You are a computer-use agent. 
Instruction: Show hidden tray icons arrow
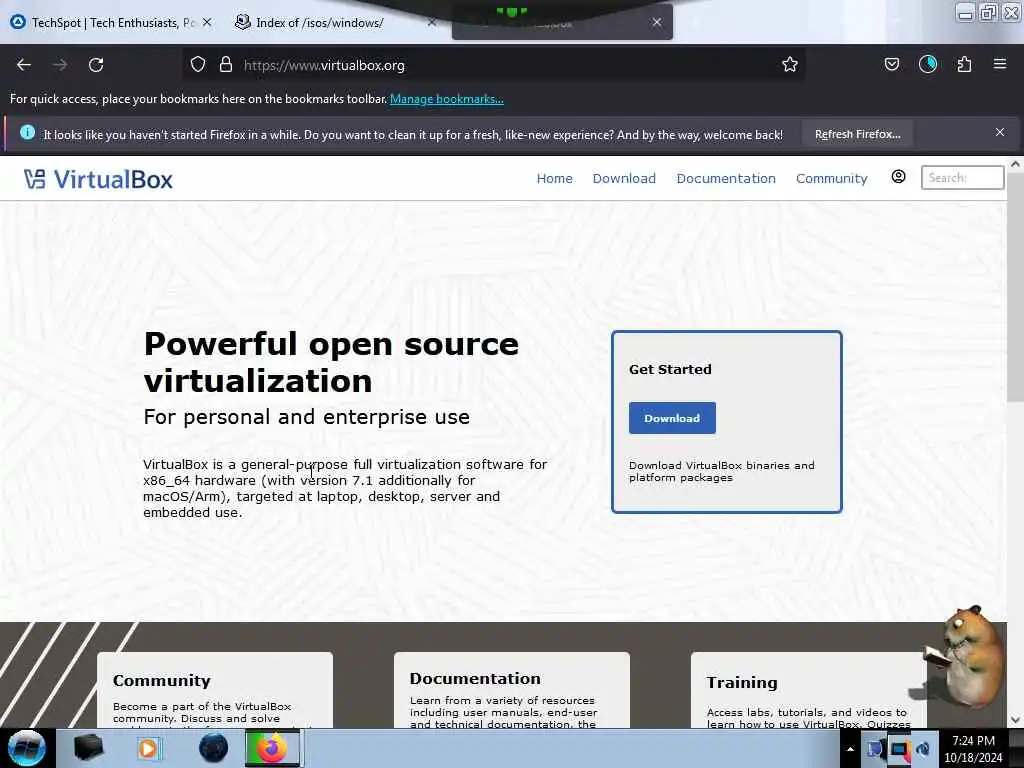850,749
